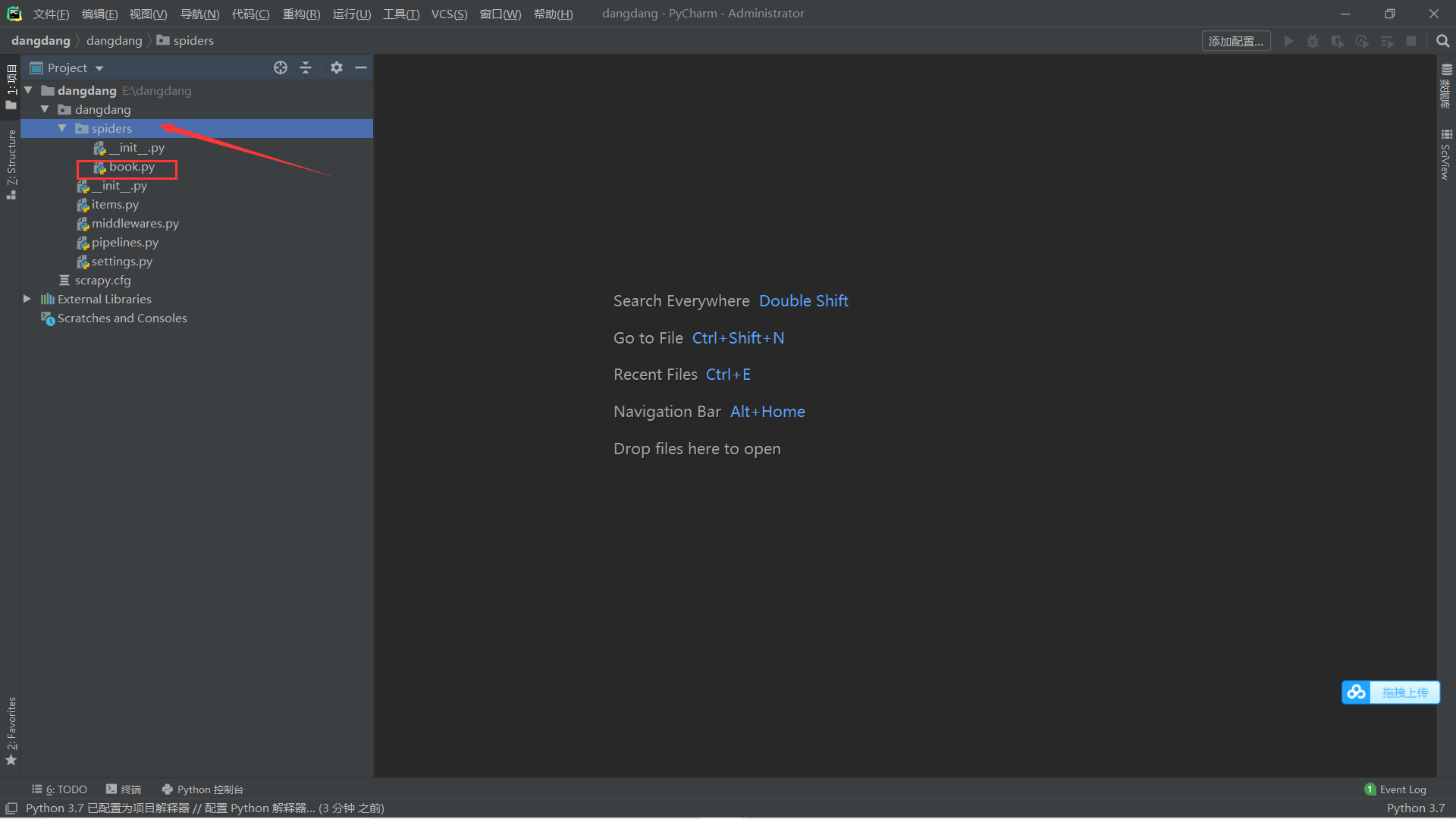1456x819 pixels.
Task: Click the Debug bug icon in toolbar
Action: pos(1313,41)
